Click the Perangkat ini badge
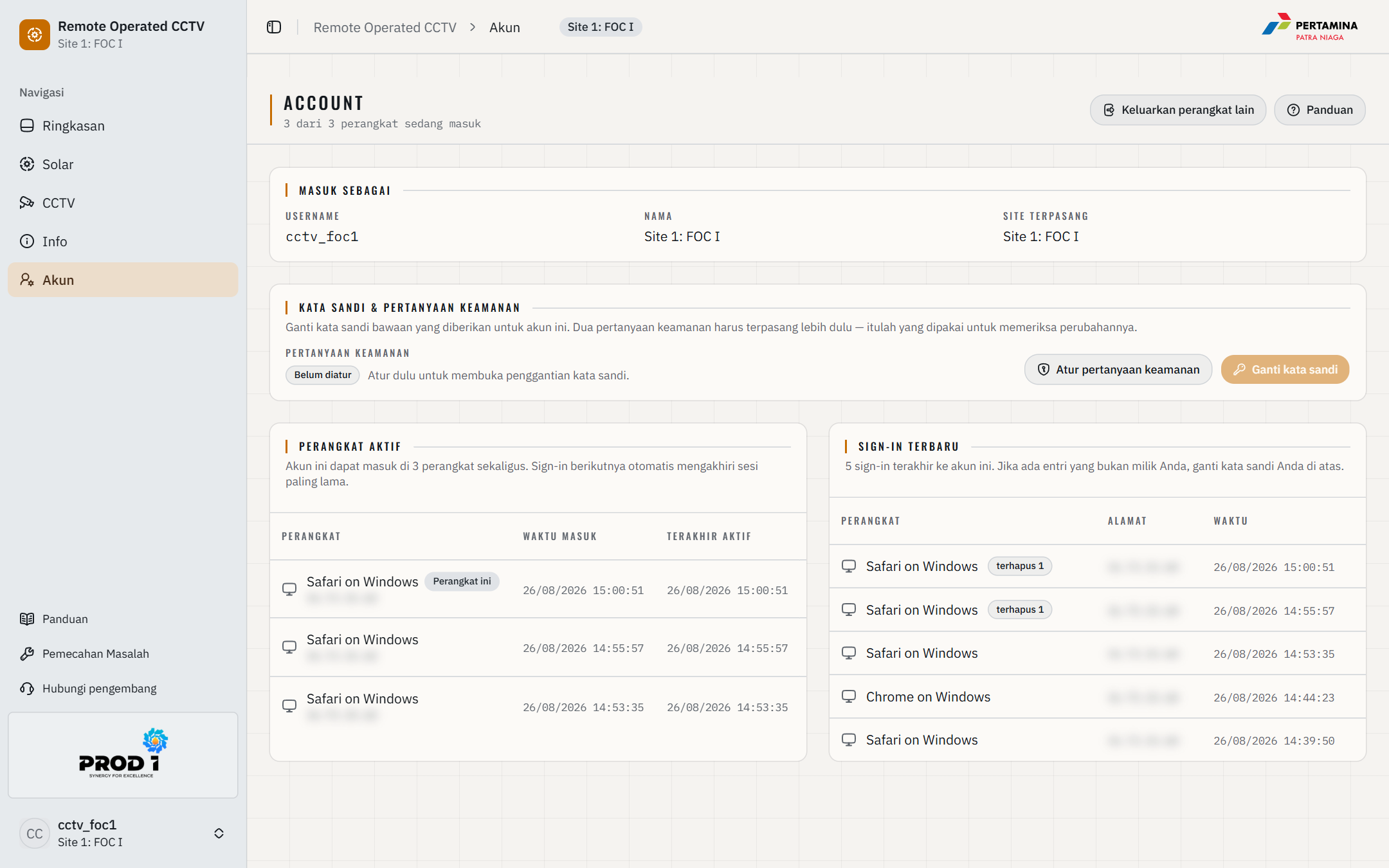The image size is (1389, 868). 462,581
